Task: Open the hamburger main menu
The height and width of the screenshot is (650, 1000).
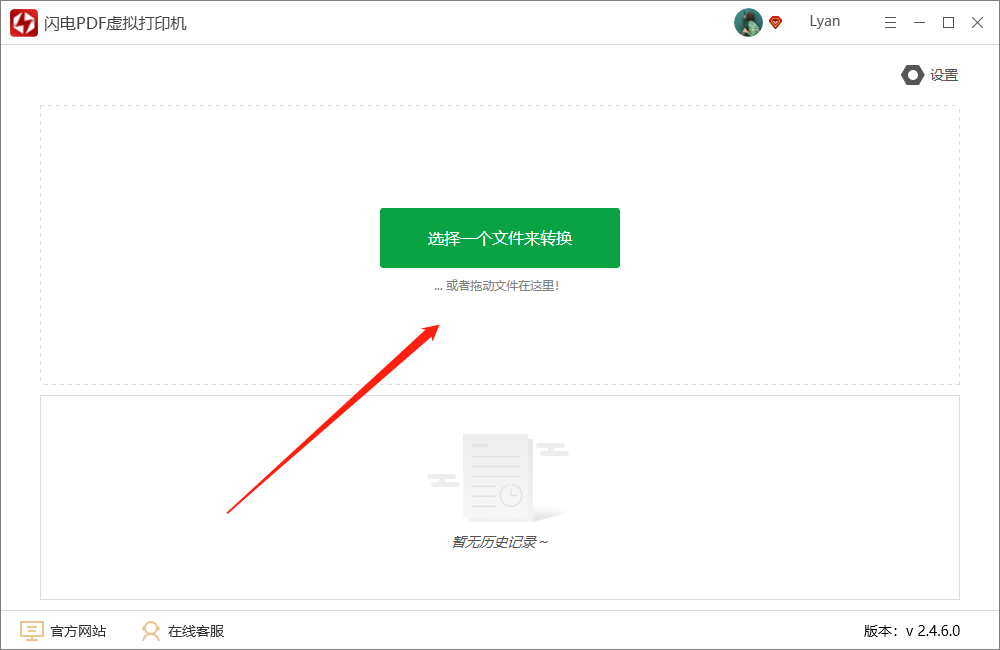Action: [890, 23]
